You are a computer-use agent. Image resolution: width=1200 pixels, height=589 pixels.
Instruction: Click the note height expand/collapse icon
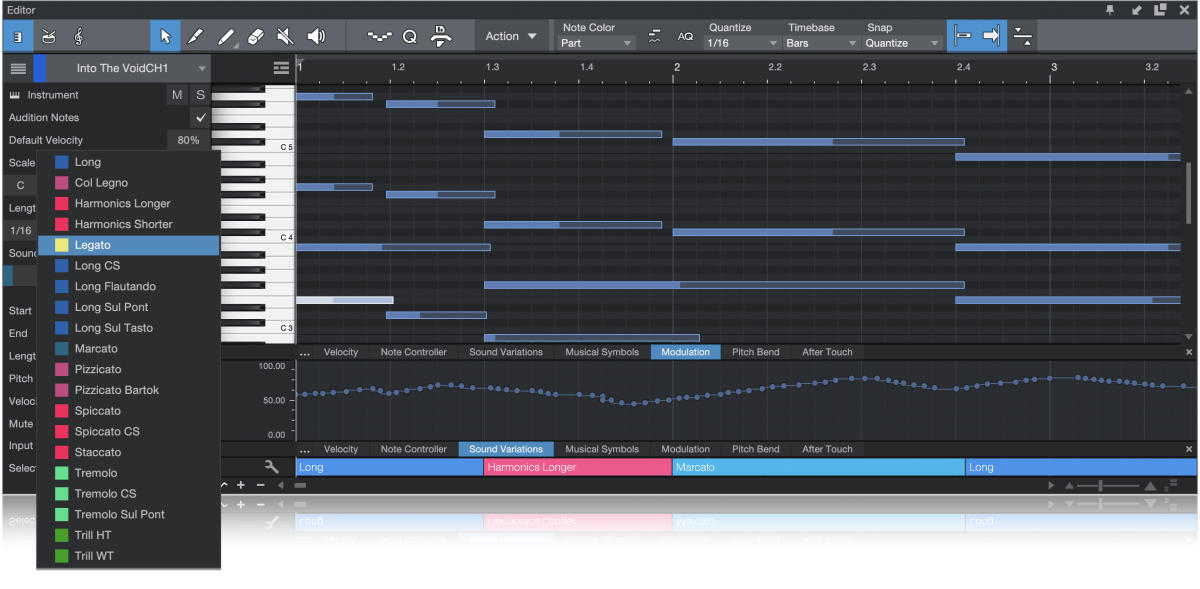point(1022,36)
